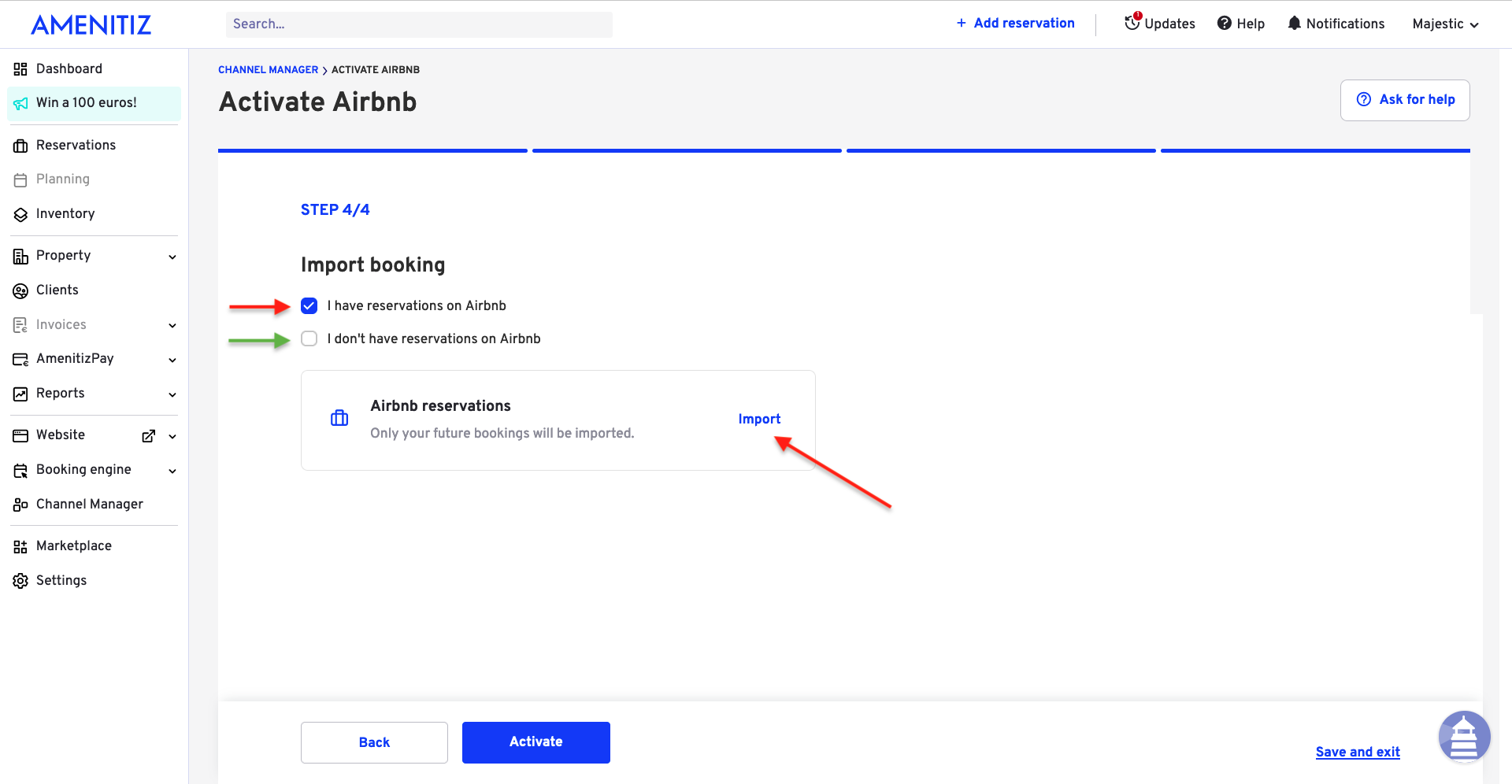The height and width of the screenshot is (784, 1512).
Task: Click the fourth step progress bar segment
Action: (1315, 150)
